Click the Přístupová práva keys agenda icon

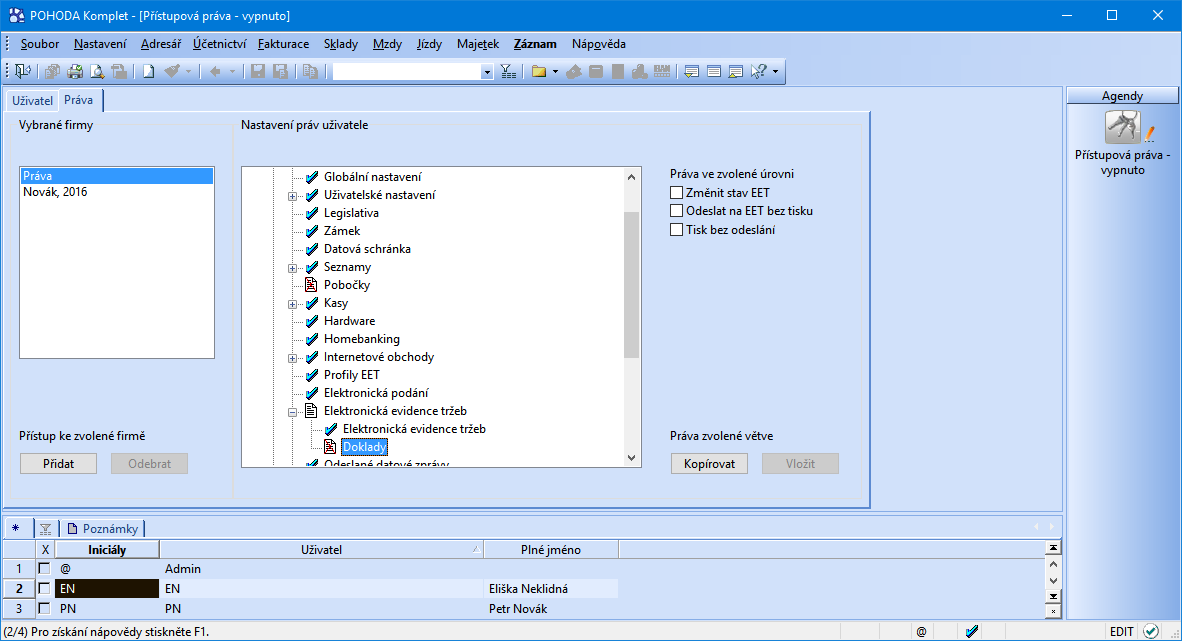point(1122,127)
